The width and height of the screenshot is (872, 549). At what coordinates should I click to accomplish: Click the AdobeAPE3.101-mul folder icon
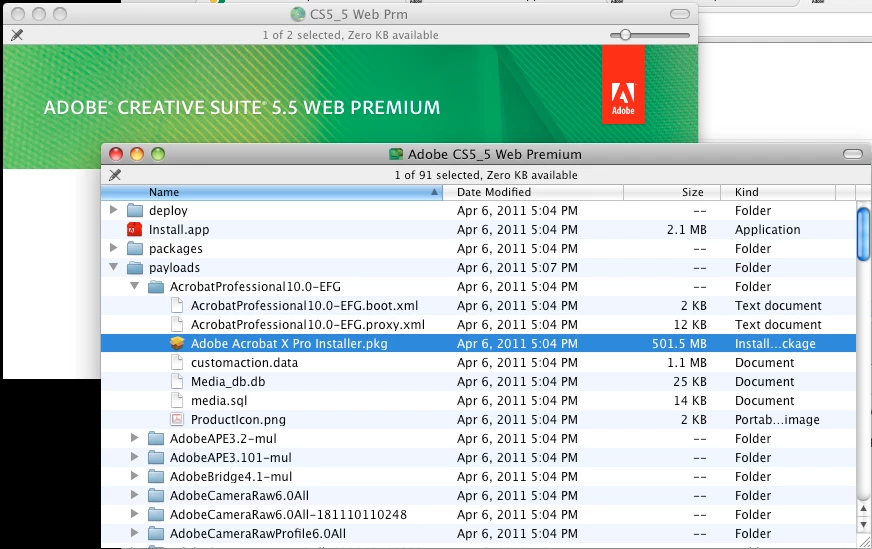[156, 457]
